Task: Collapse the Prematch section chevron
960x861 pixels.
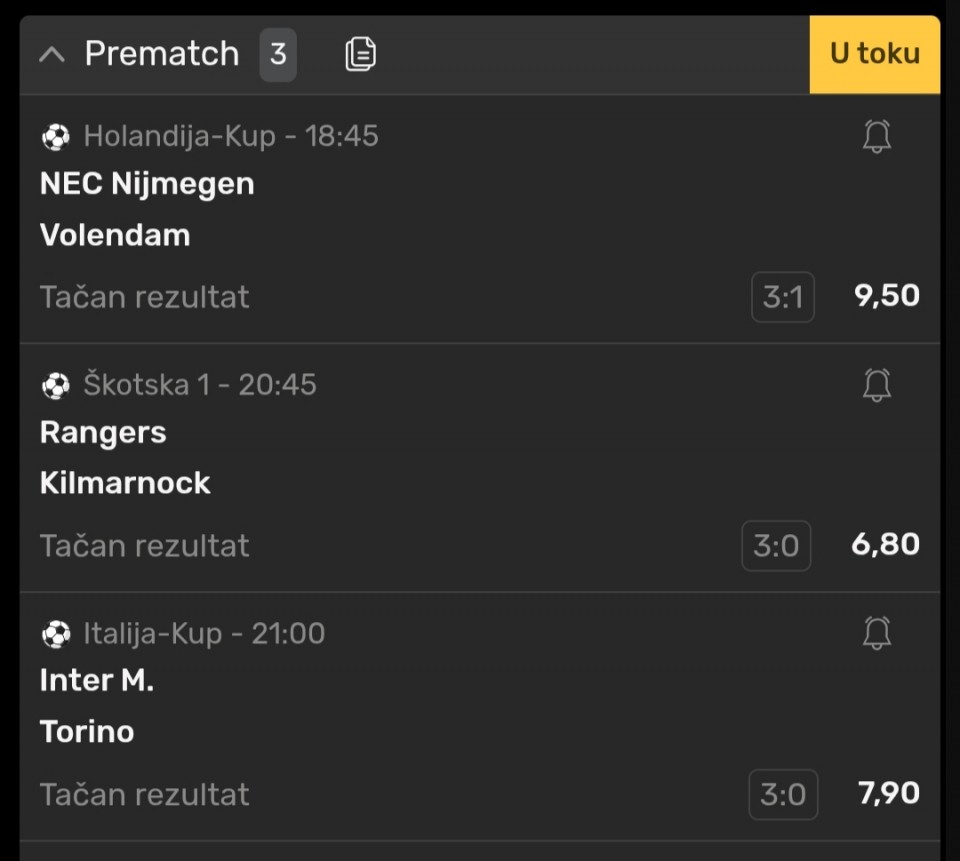Action: 52,55
